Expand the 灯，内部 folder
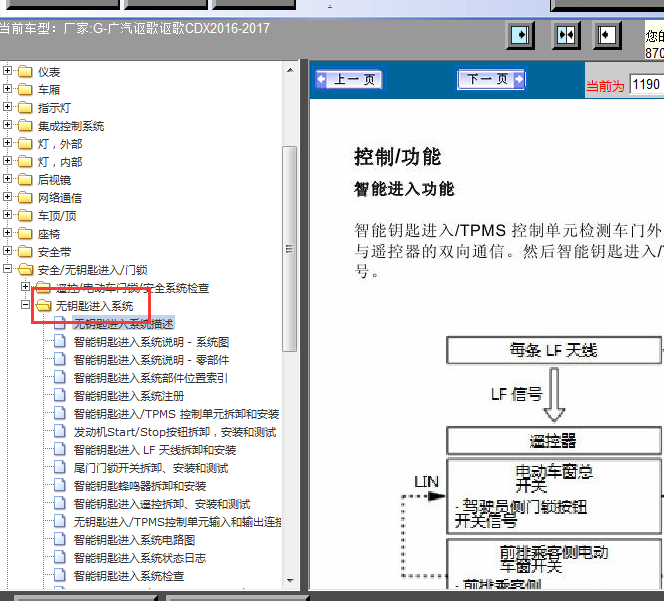 coord(7,160)
